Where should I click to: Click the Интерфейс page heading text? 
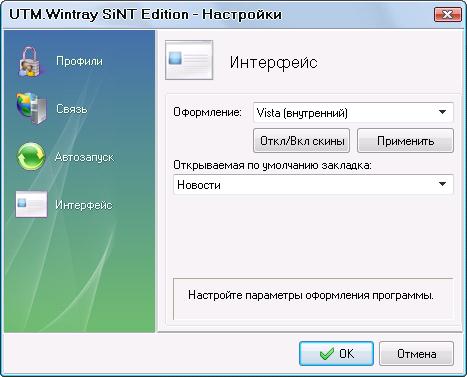pos(273,62)
